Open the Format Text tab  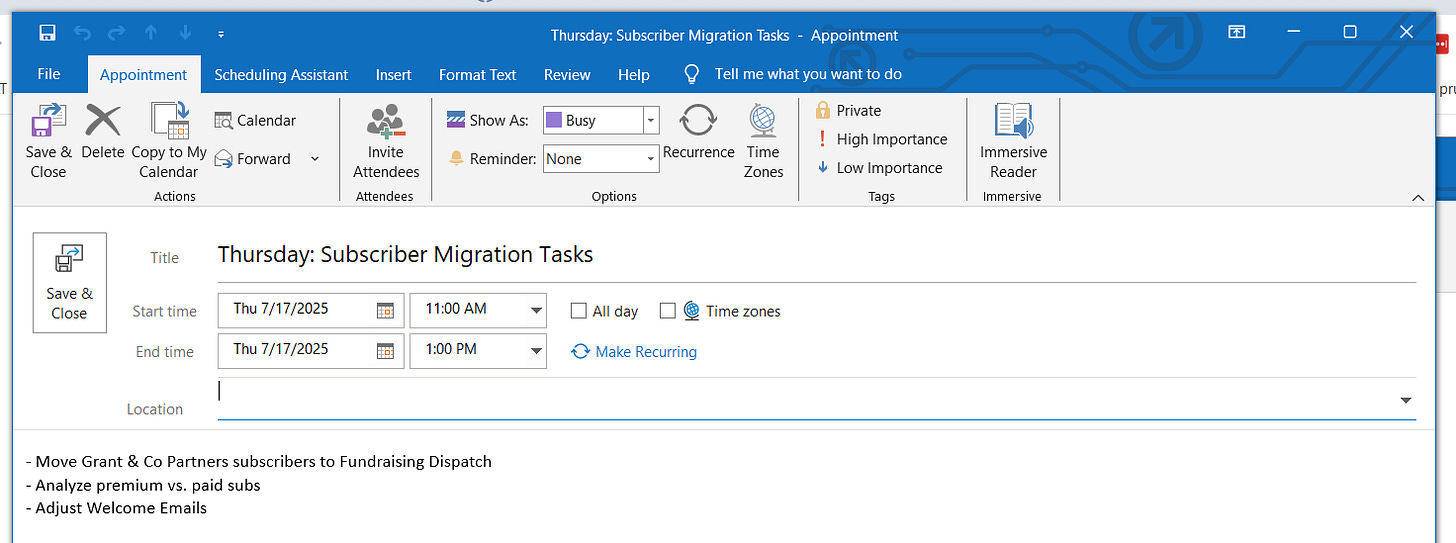pos(477,74)
